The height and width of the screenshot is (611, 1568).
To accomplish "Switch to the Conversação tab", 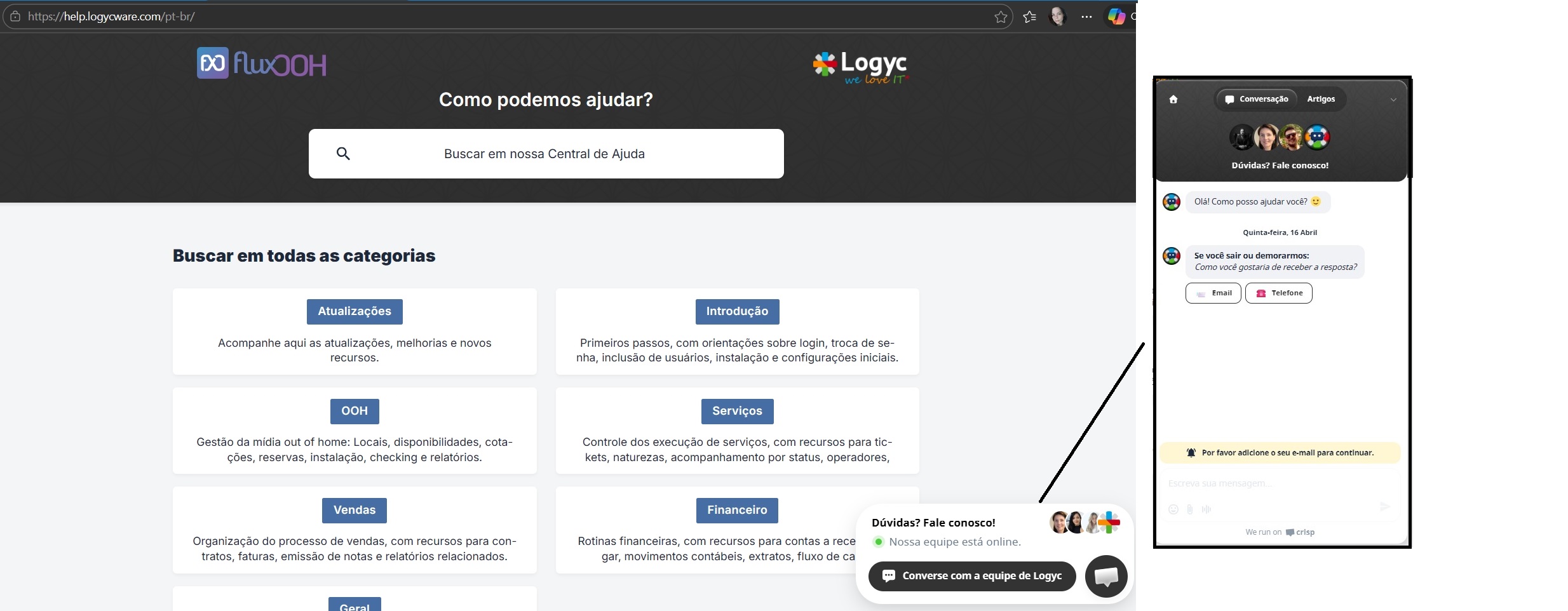I will [x=1257, y=99].
